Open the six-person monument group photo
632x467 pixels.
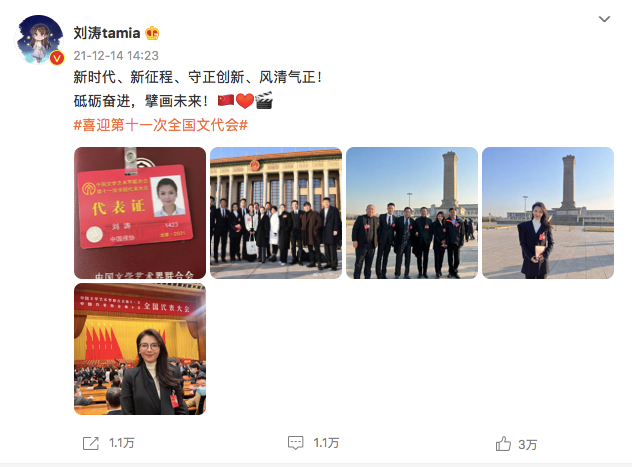click(x=412, y=213)
